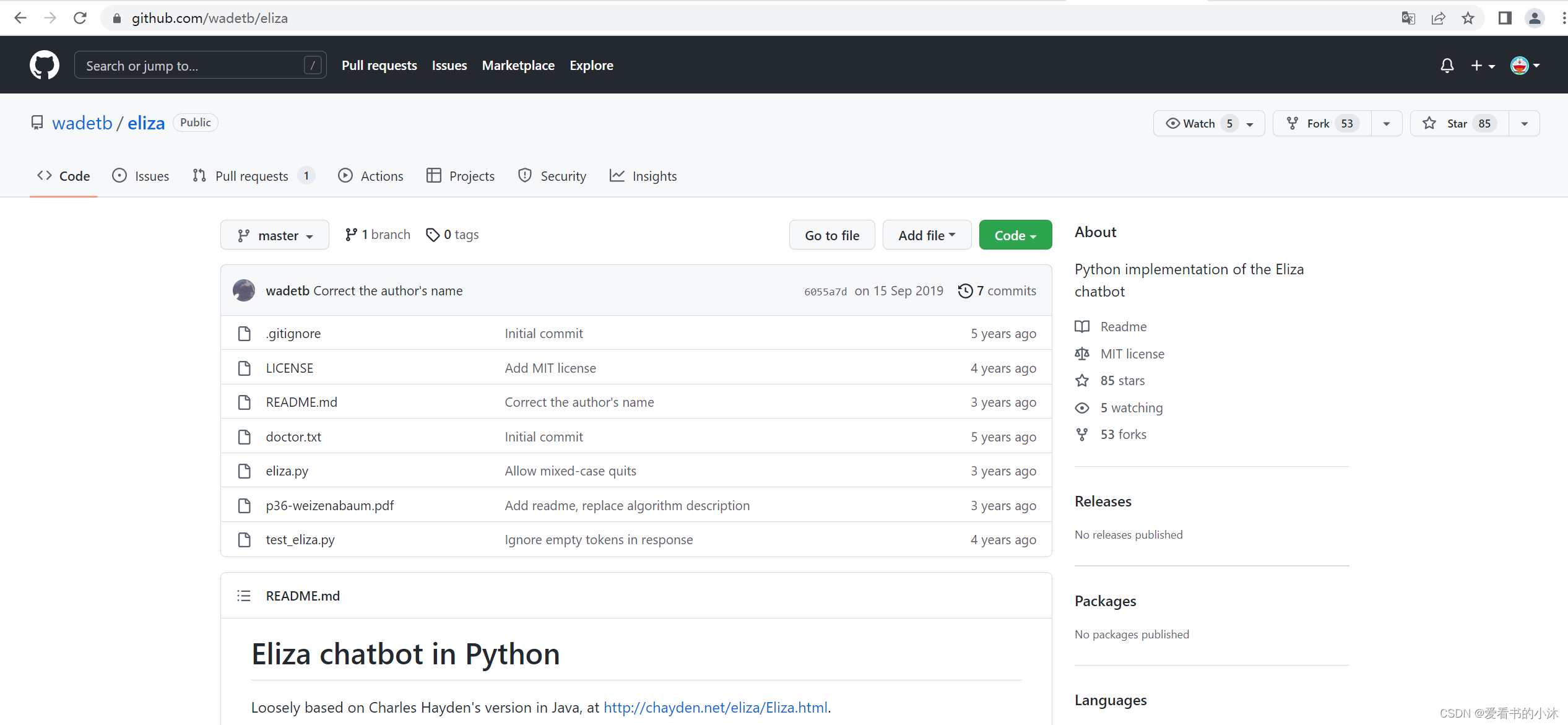
Task: Expand the Add file menu
Action: (x=926, y=235)
